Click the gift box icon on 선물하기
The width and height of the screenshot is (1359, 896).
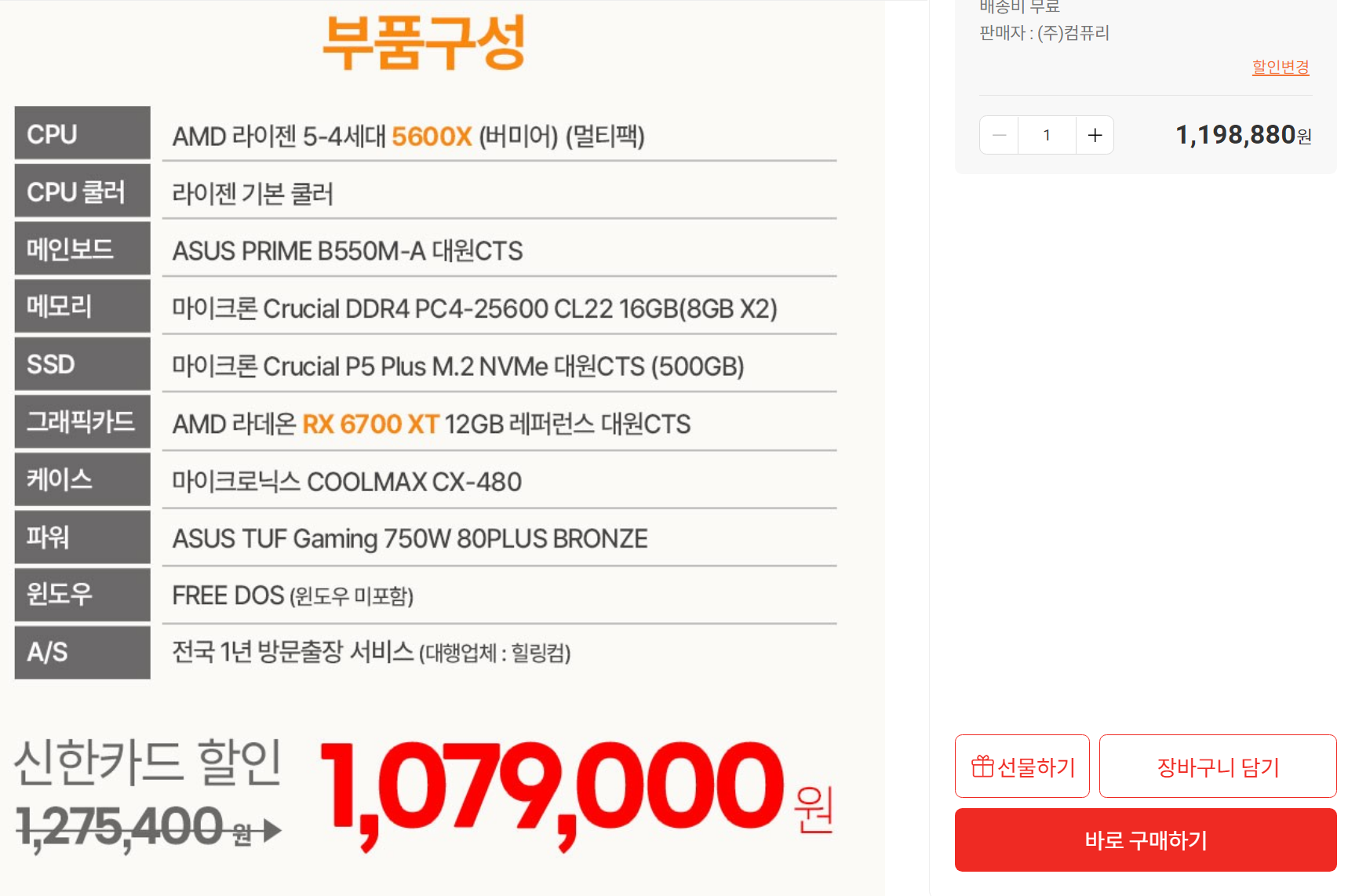tap(982, 766)
